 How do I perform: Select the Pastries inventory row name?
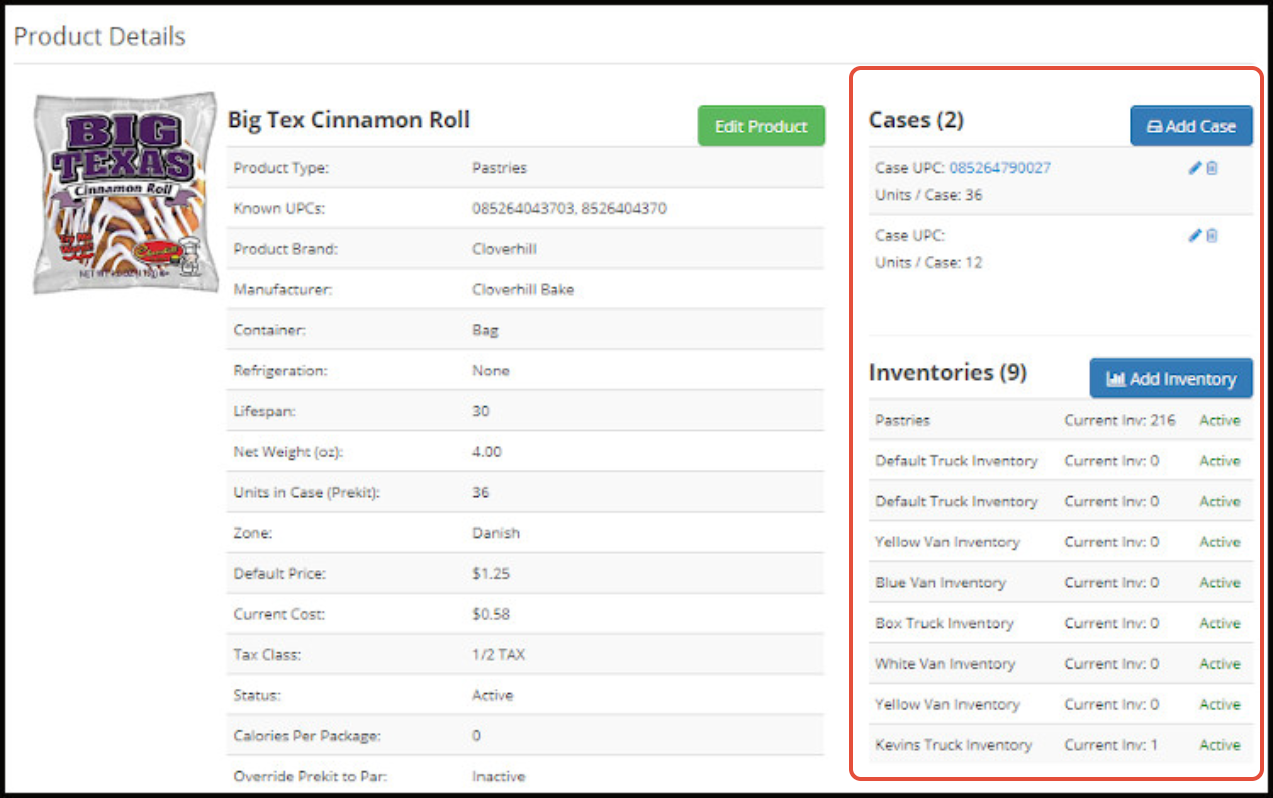[902, 420]
